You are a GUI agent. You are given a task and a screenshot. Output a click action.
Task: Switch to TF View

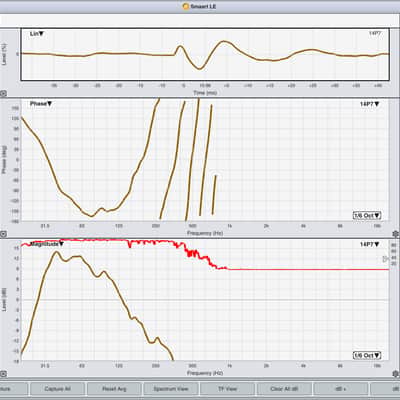point(227,389)
